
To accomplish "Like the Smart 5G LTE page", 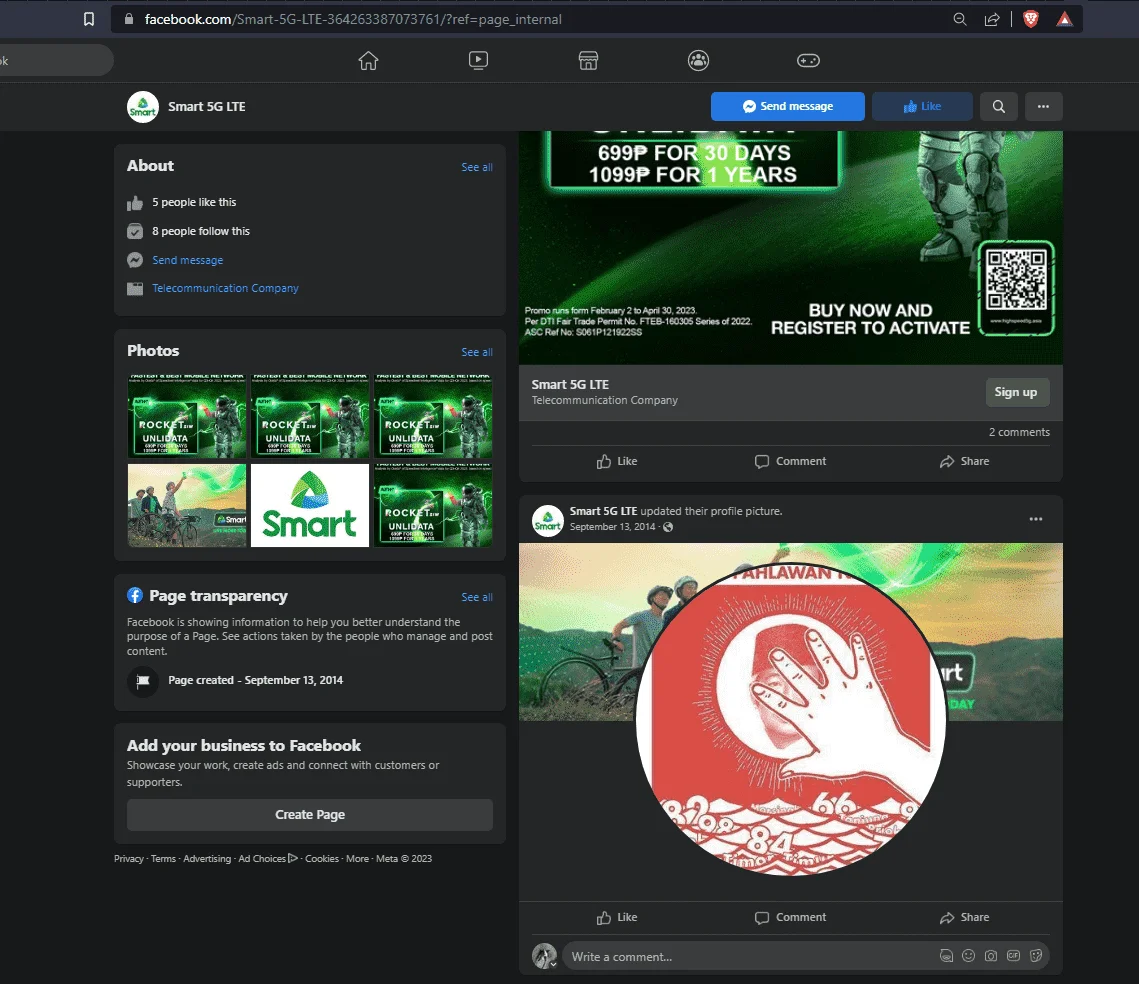I will (922, 106).
